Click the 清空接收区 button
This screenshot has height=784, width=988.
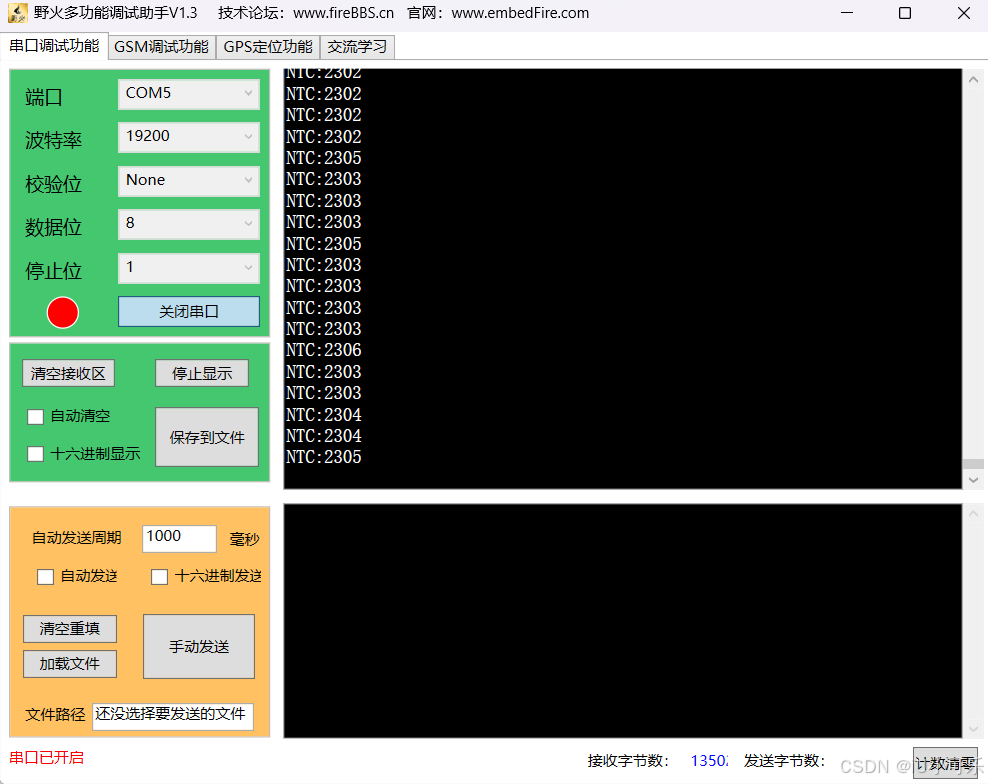tap(68, 373)
